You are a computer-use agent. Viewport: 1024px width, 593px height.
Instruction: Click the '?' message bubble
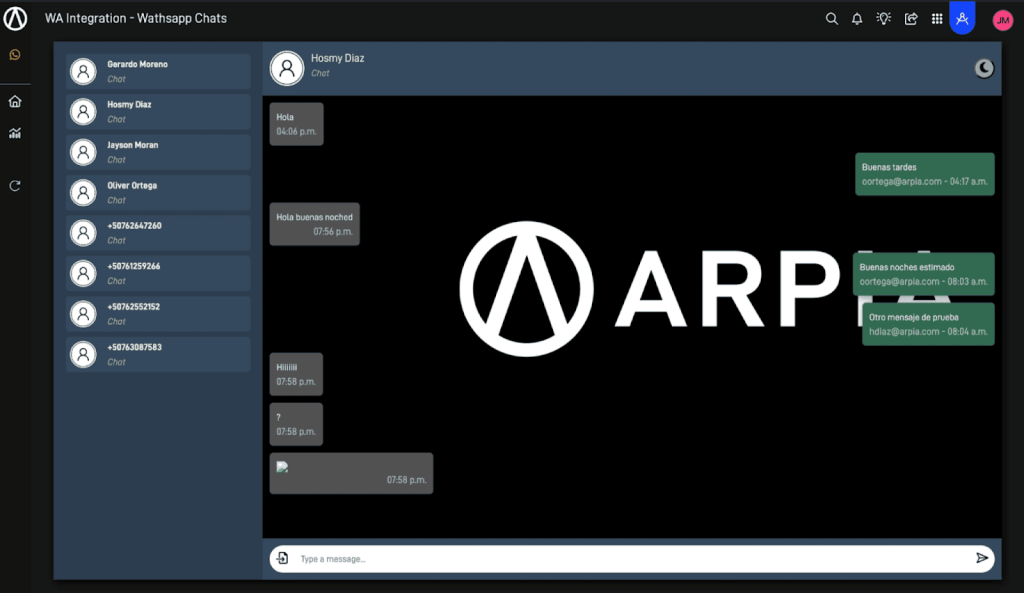coord(296,425)
